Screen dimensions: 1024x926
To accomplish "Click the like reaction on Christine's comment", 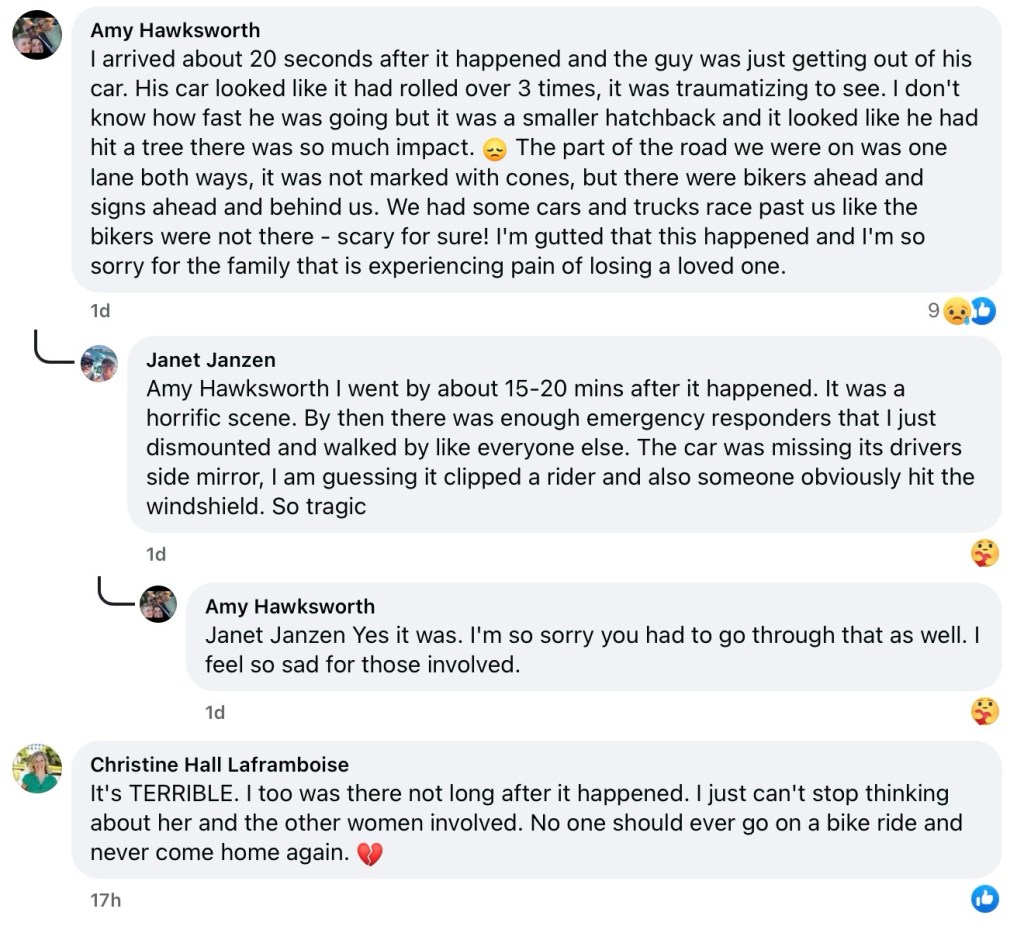I will tap(985, 899).
